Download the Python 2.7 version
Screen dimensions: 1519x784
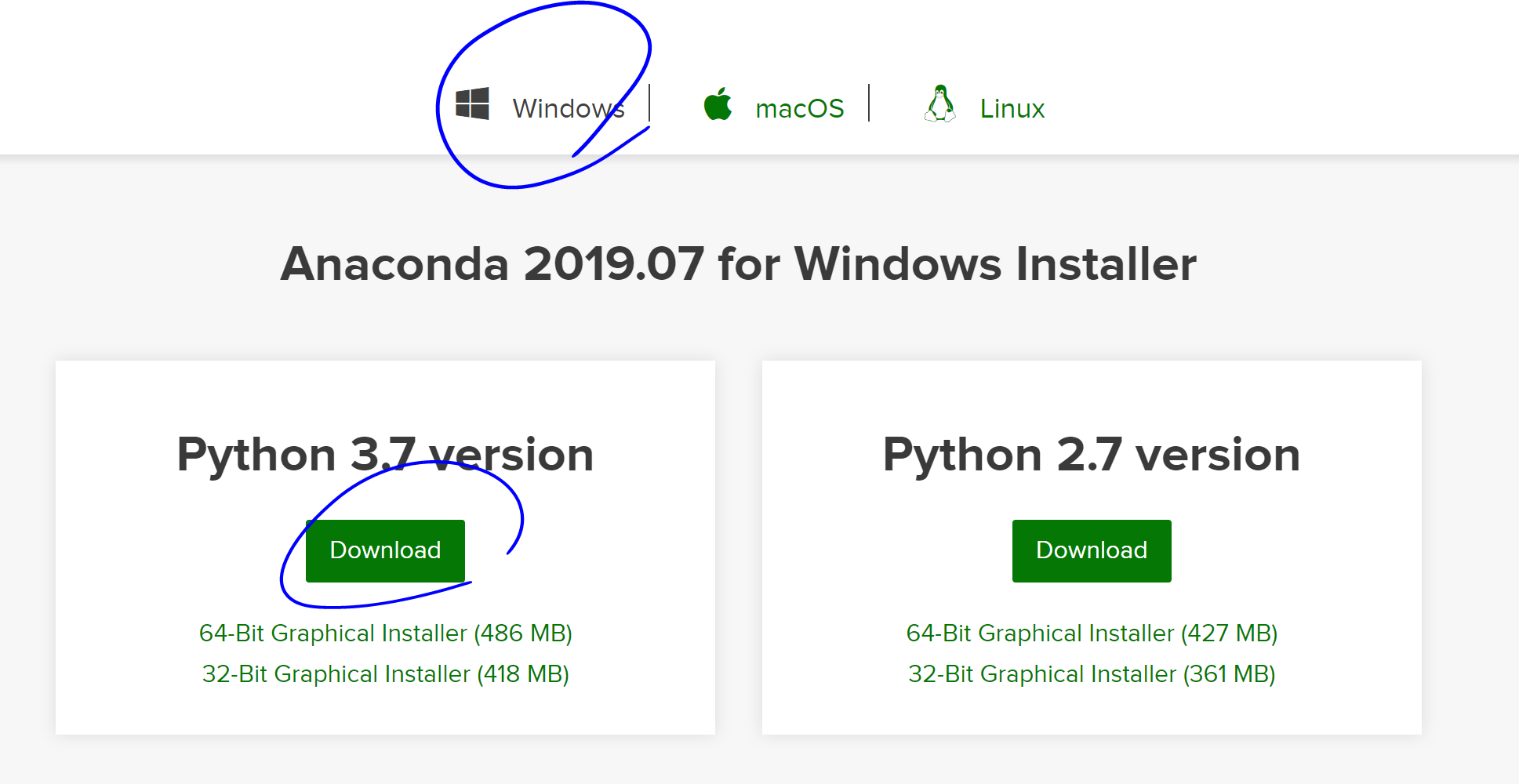[x=1092, y=550]
